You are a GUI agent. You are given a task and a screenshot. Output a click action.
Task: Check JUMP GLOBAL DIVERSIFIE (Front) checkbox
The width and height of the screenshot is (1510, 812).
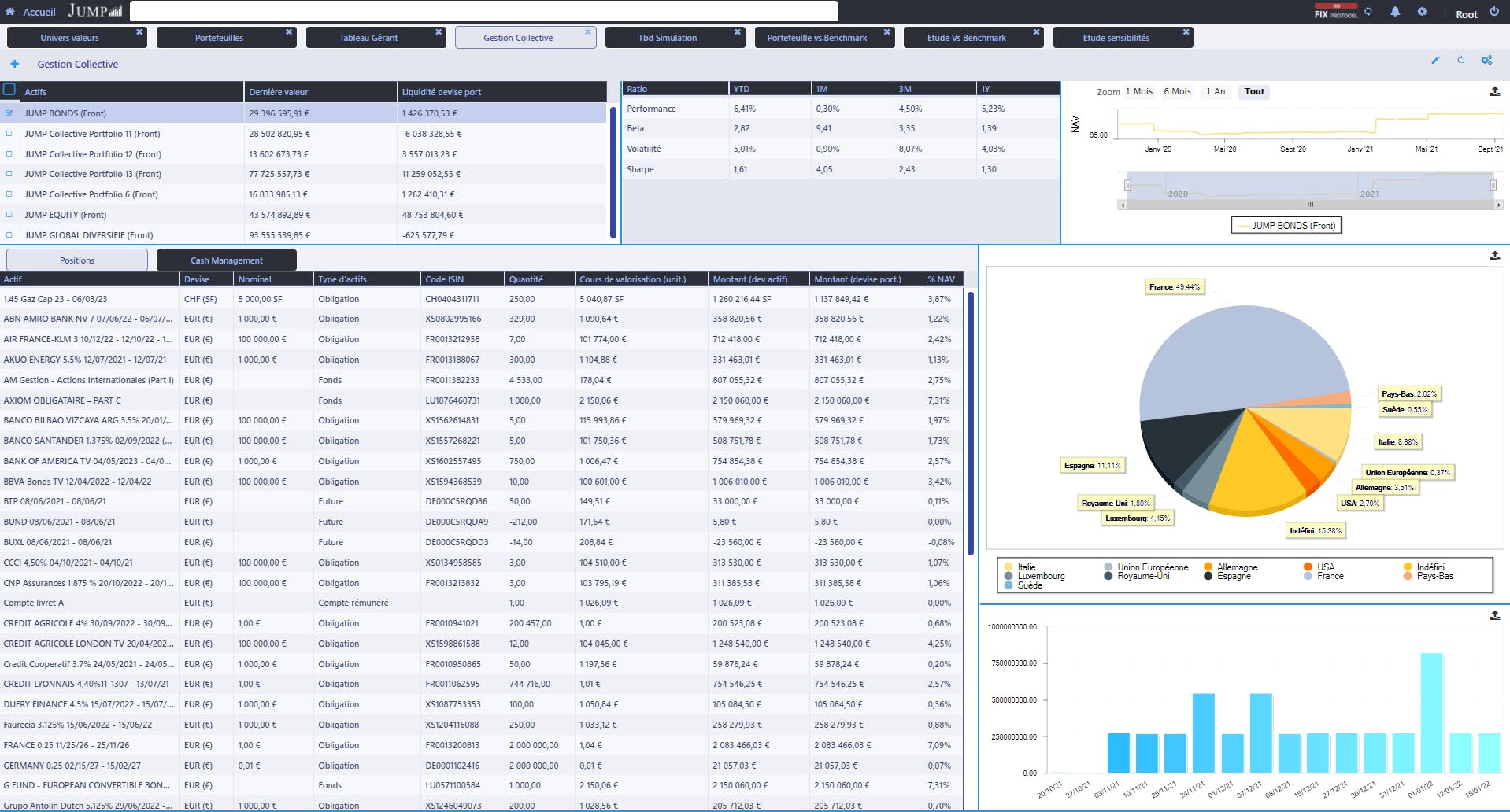[x=9, y=234]
